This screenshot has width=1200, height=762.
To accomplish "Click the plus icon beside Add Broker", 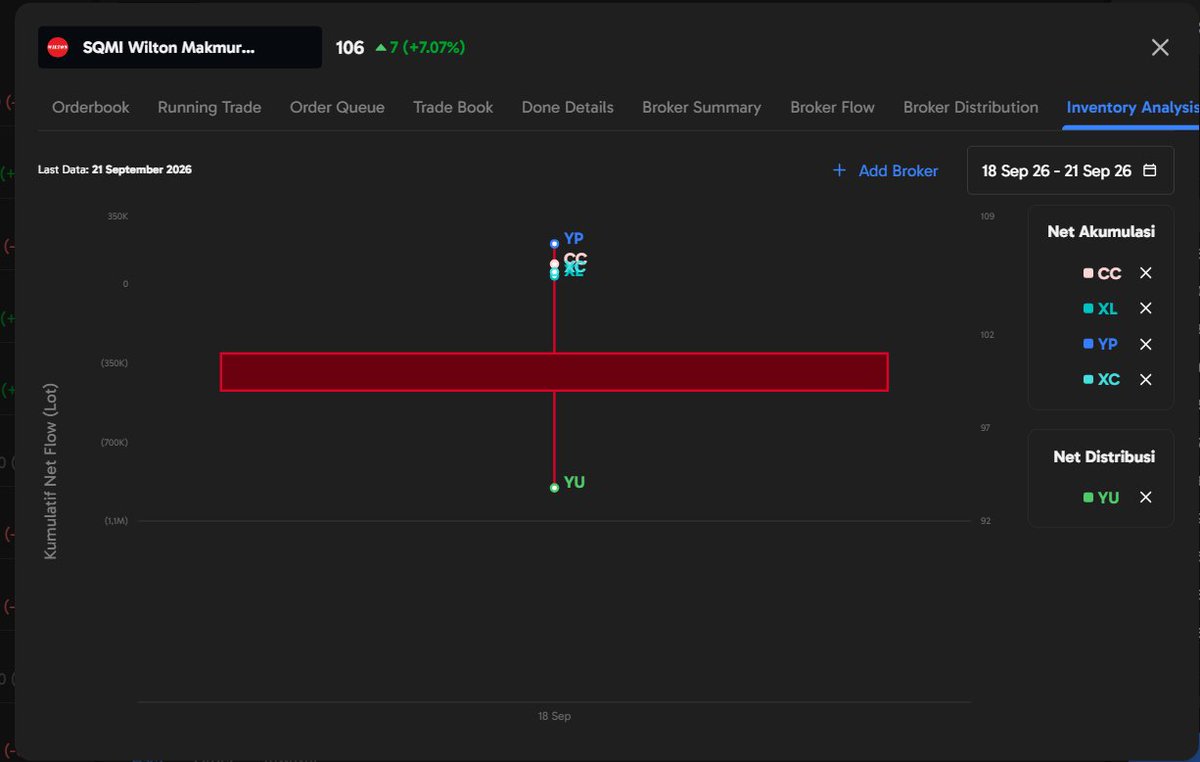I will (x=839, y=171).
